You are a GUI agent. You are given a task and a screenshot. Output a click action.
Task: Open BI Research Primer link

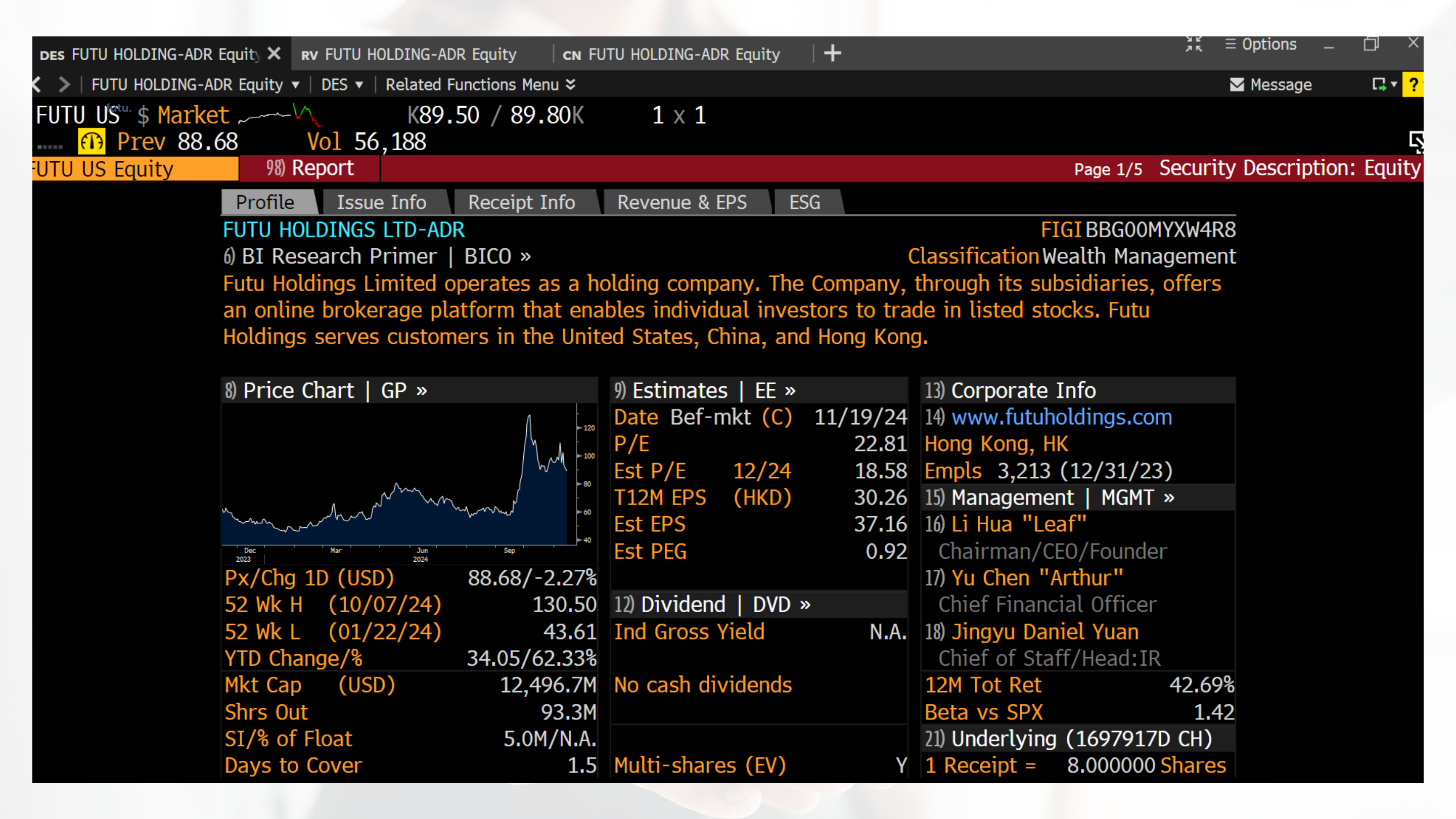pos(339,257)
